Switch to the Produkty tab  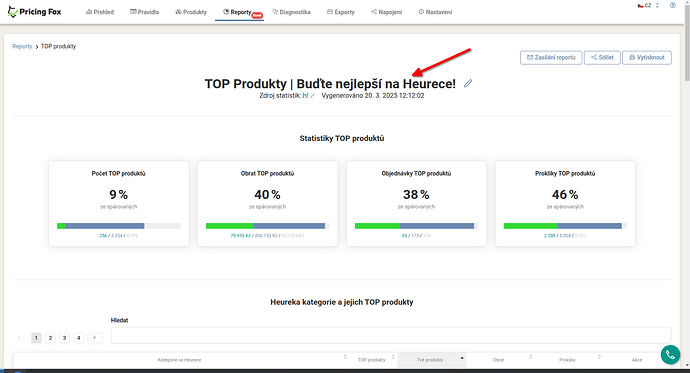pos(191,12)
